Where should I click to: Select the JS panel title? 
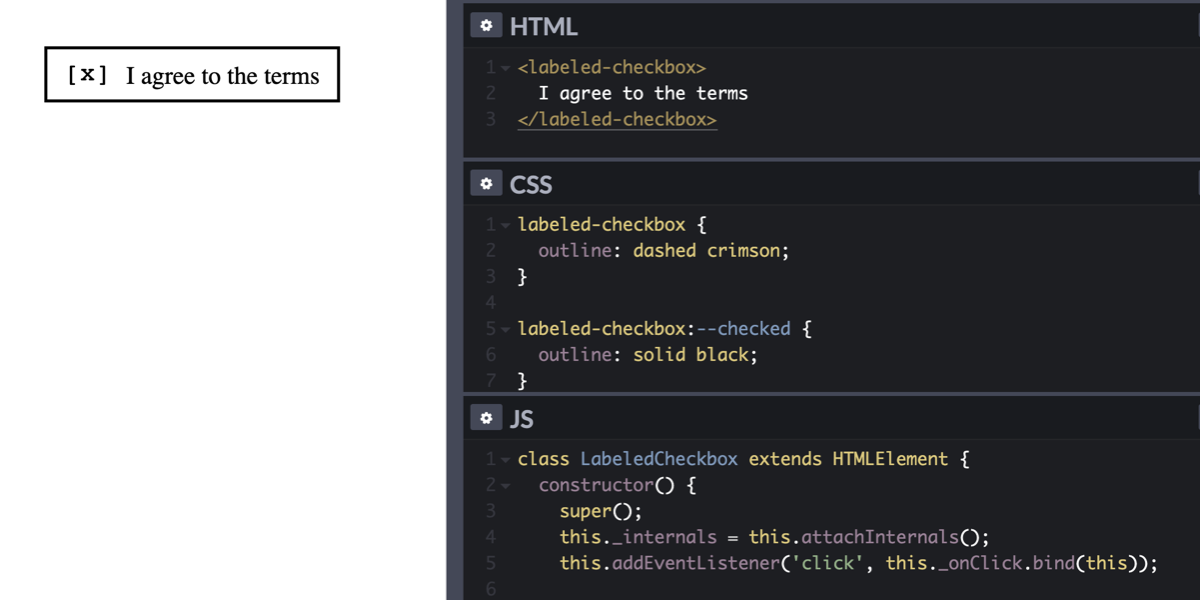pyautogui.click(x=521, y=419)
